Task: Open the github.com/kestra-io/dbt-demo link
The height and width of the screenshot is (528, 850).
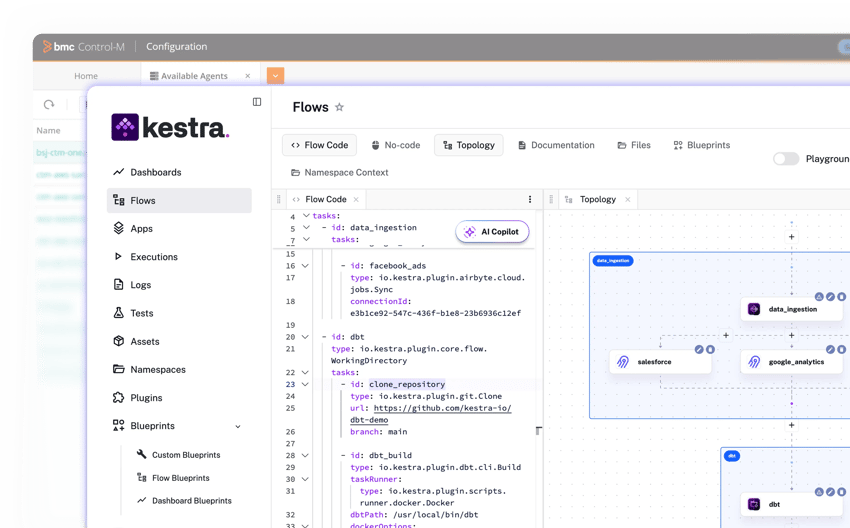Action: coord(442,408)
